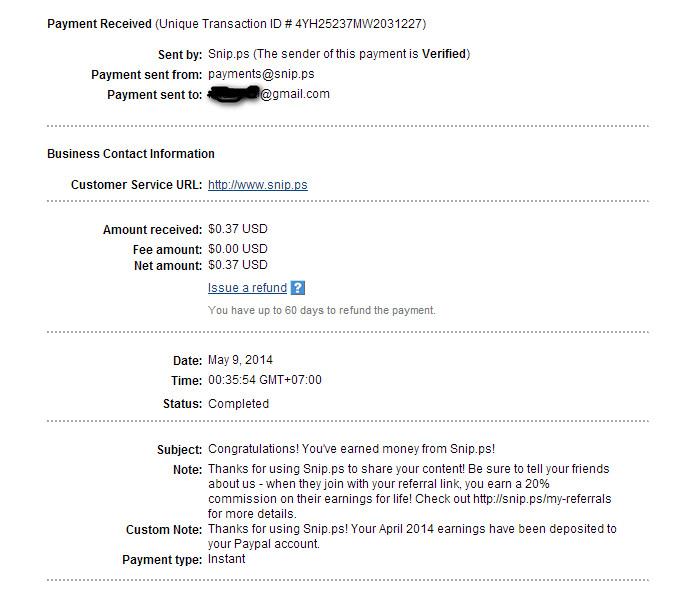The width and height of the screenshot is (682, 595).
Task: Click the Fee amount $0.00 USD value
Action: click(238, 249)
